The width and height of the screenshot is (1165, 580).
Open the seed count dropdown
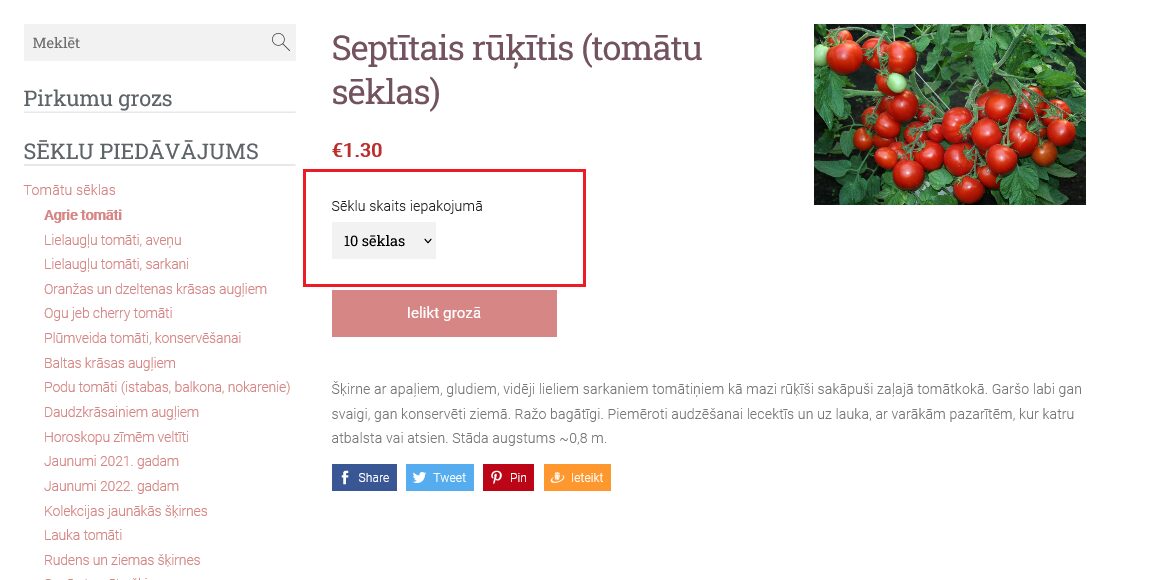(x=383, y=241)
